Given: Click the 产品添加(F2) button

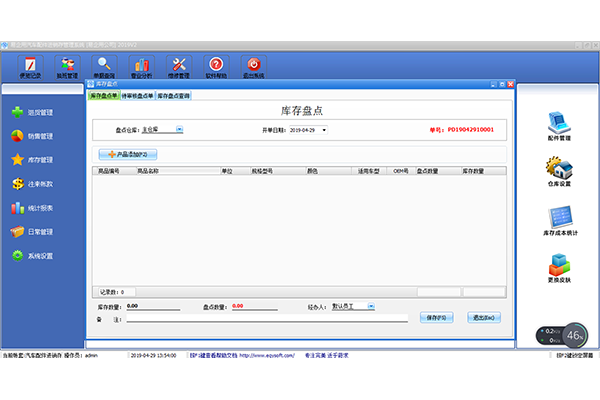Looking at the screenshot, I should tap(128, 154).
